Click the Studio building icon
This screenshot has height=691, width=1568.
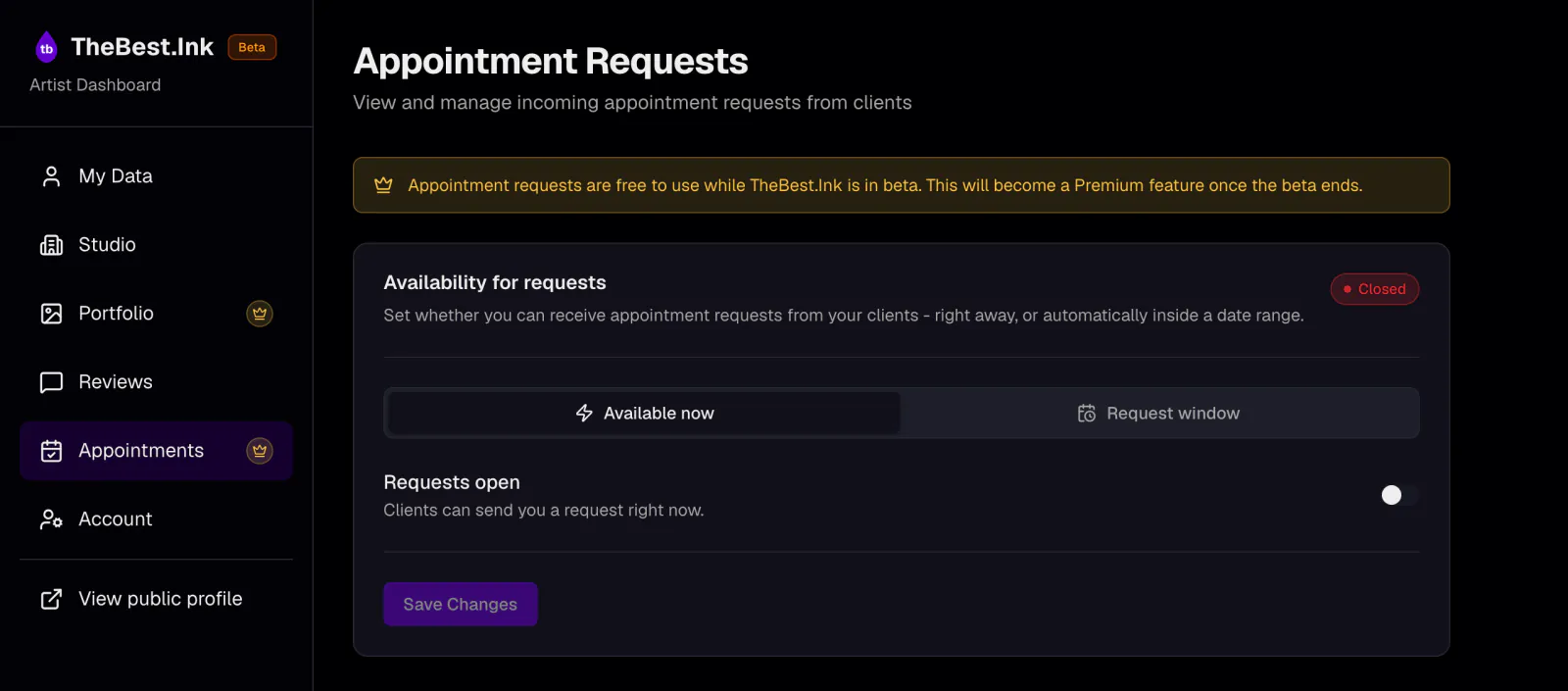pos(51,245)
